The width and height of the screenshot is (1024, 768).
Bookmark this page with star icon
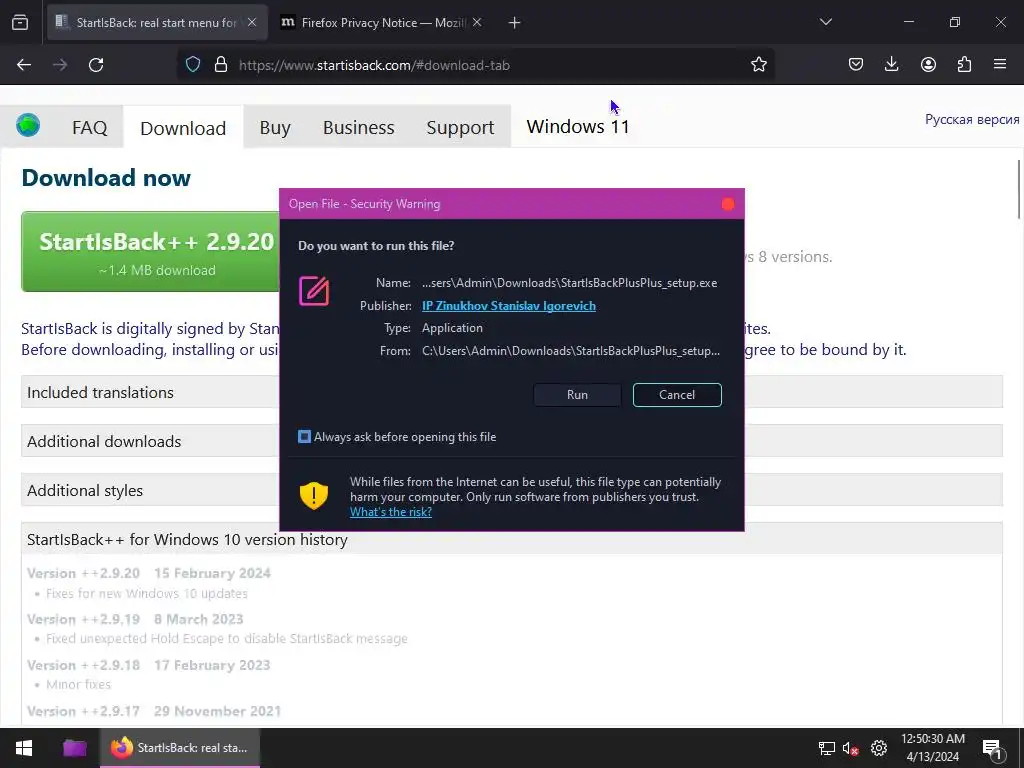pyautogui.click(x=758, y=65)
